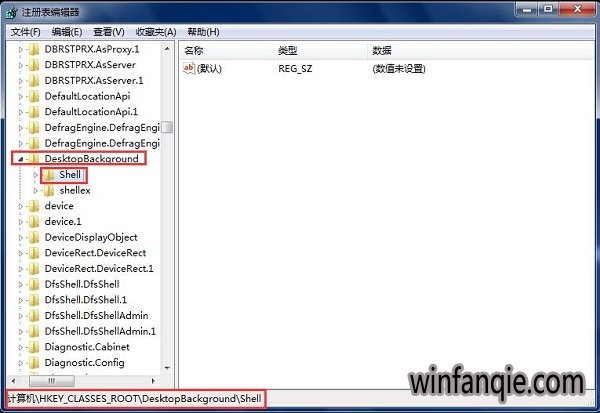Click the Shell folder icon
This screenshot has height=413, width=600.
click(49, 175)
